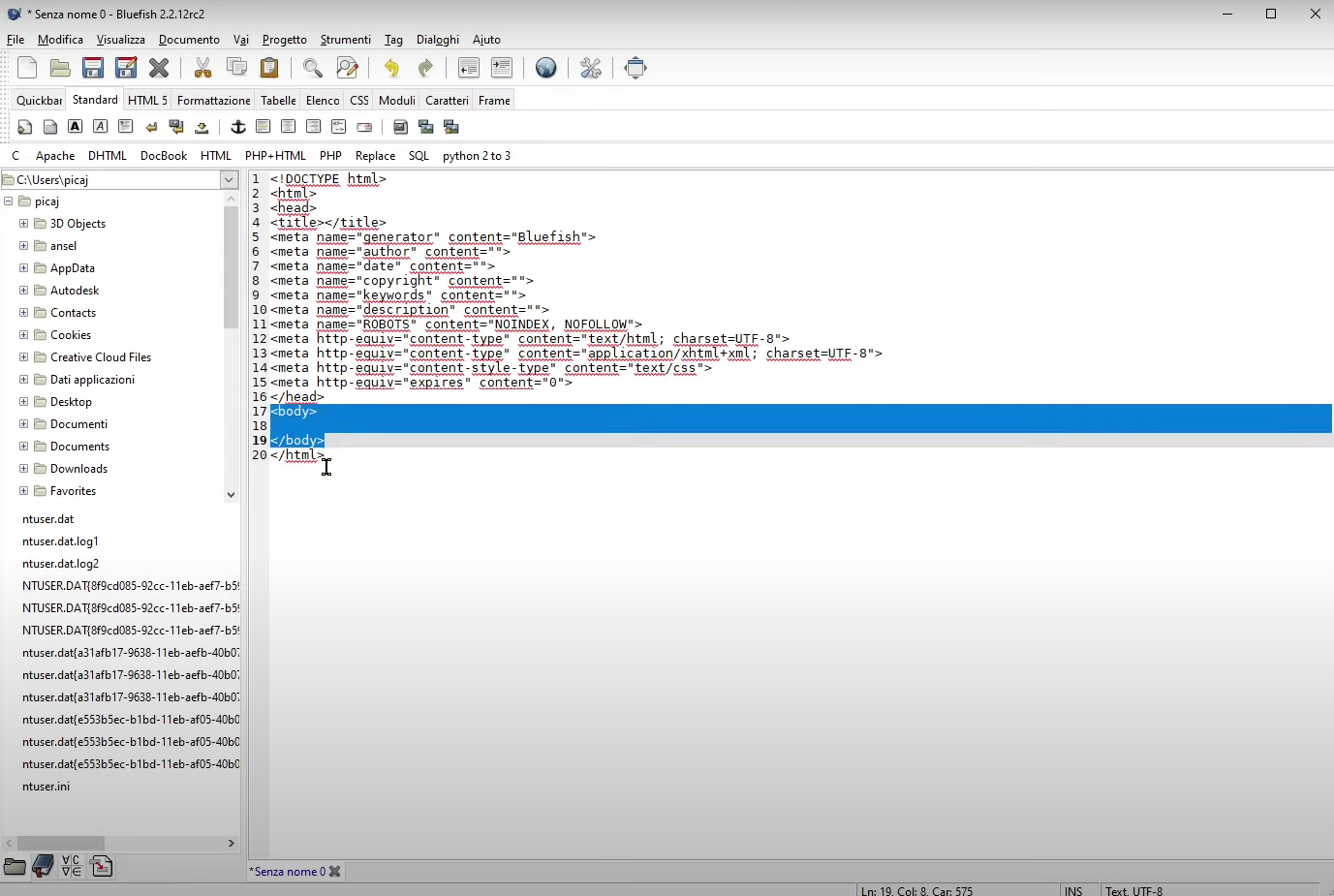Apply Italic tag with italic A icon

pyautogui.click(x=100, y=126)
